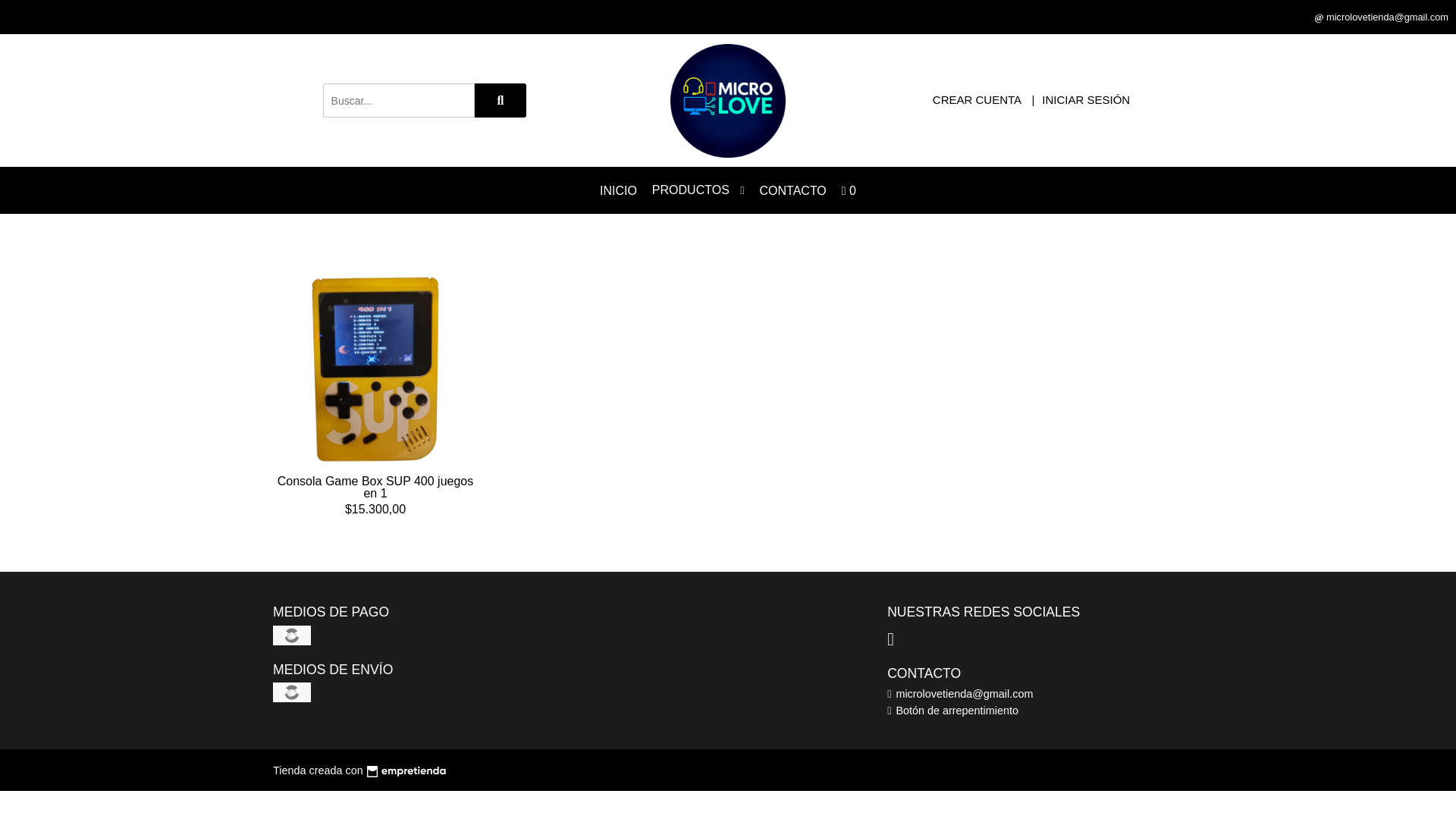Click the $15.300,00 price text

click(375, 510)
